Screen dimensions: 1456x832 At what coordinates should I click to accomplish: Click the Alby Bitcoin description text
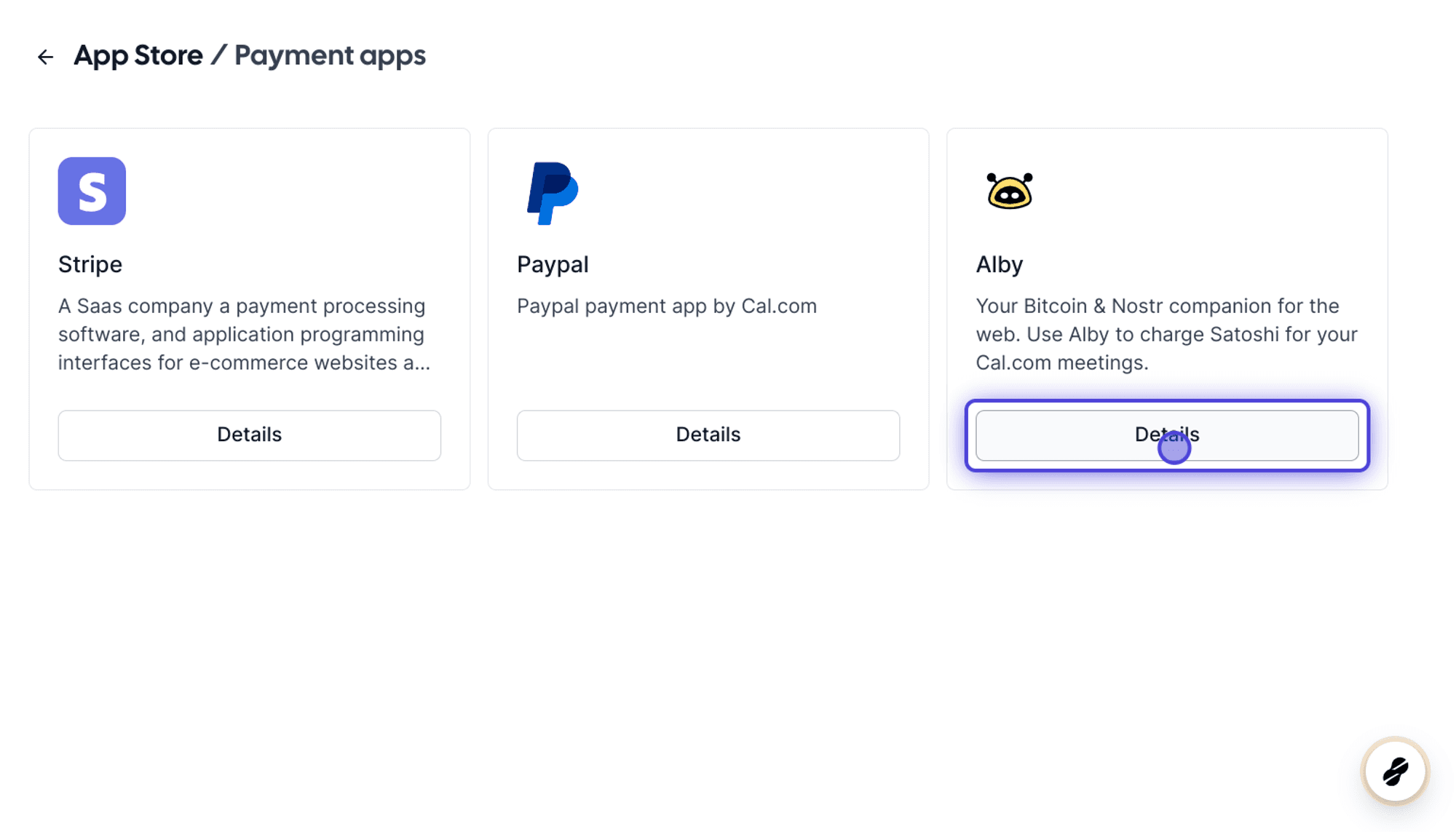(x=1166, y=334)
